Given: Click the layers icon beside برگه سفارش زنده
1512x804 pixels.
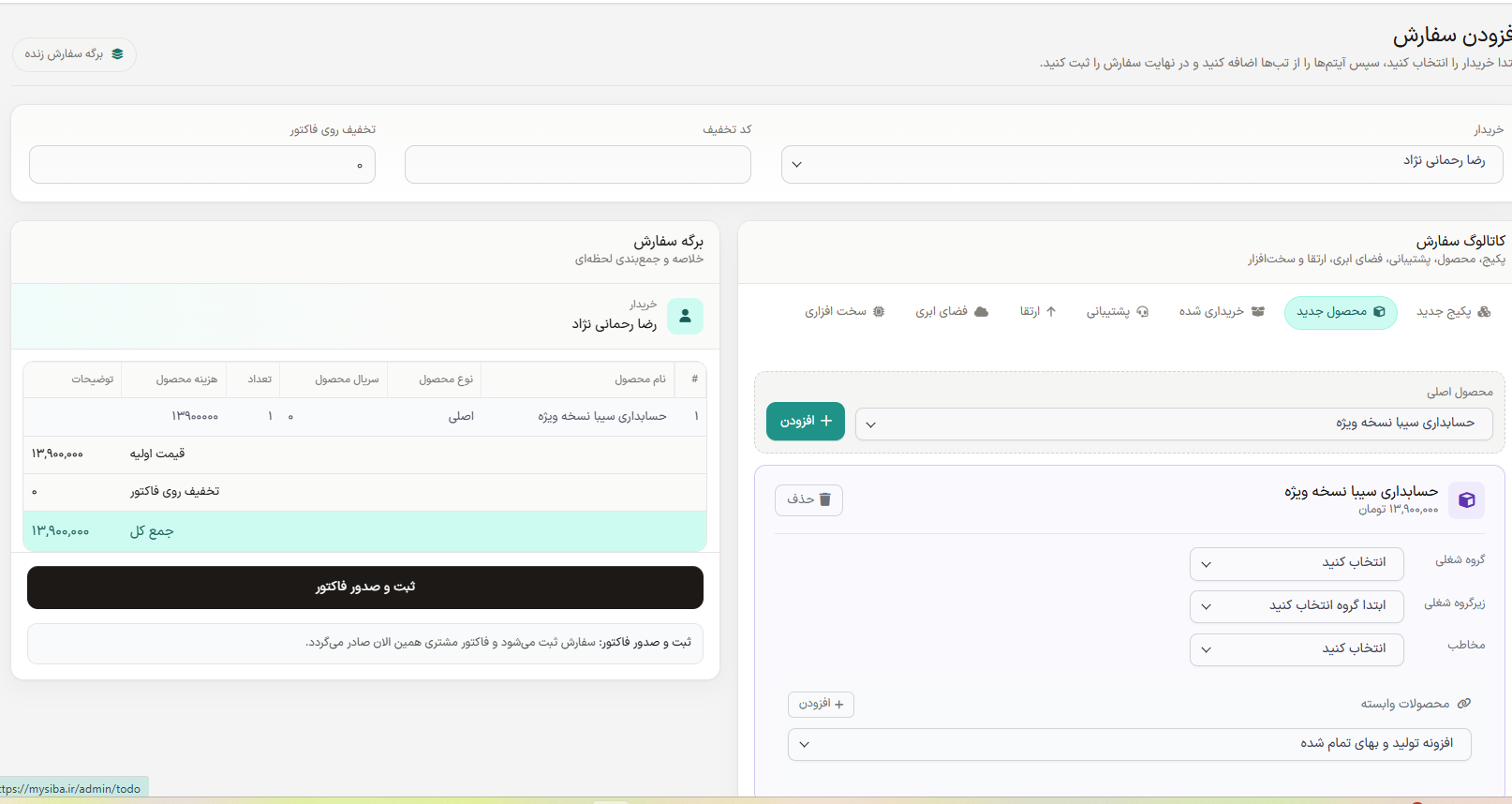Looking at the screenshot, I should (117, 54).
